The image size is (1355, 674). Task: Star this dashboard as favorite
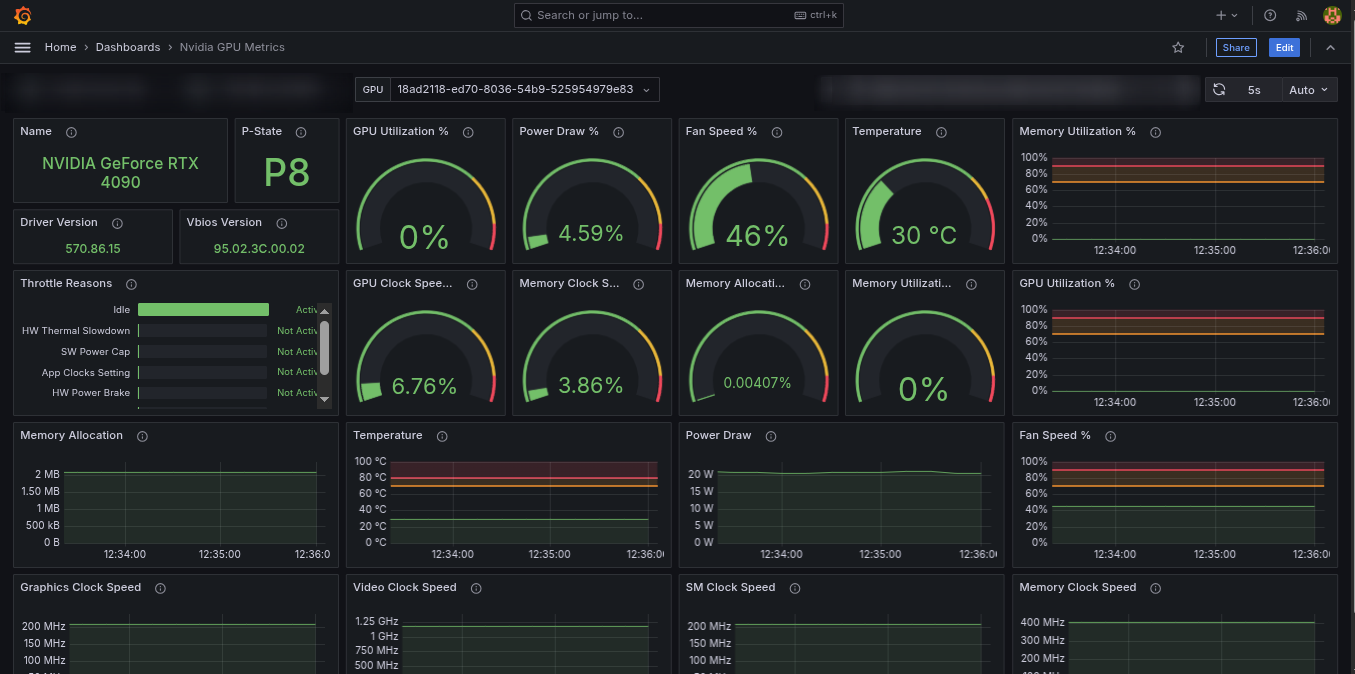point(1178,47)
